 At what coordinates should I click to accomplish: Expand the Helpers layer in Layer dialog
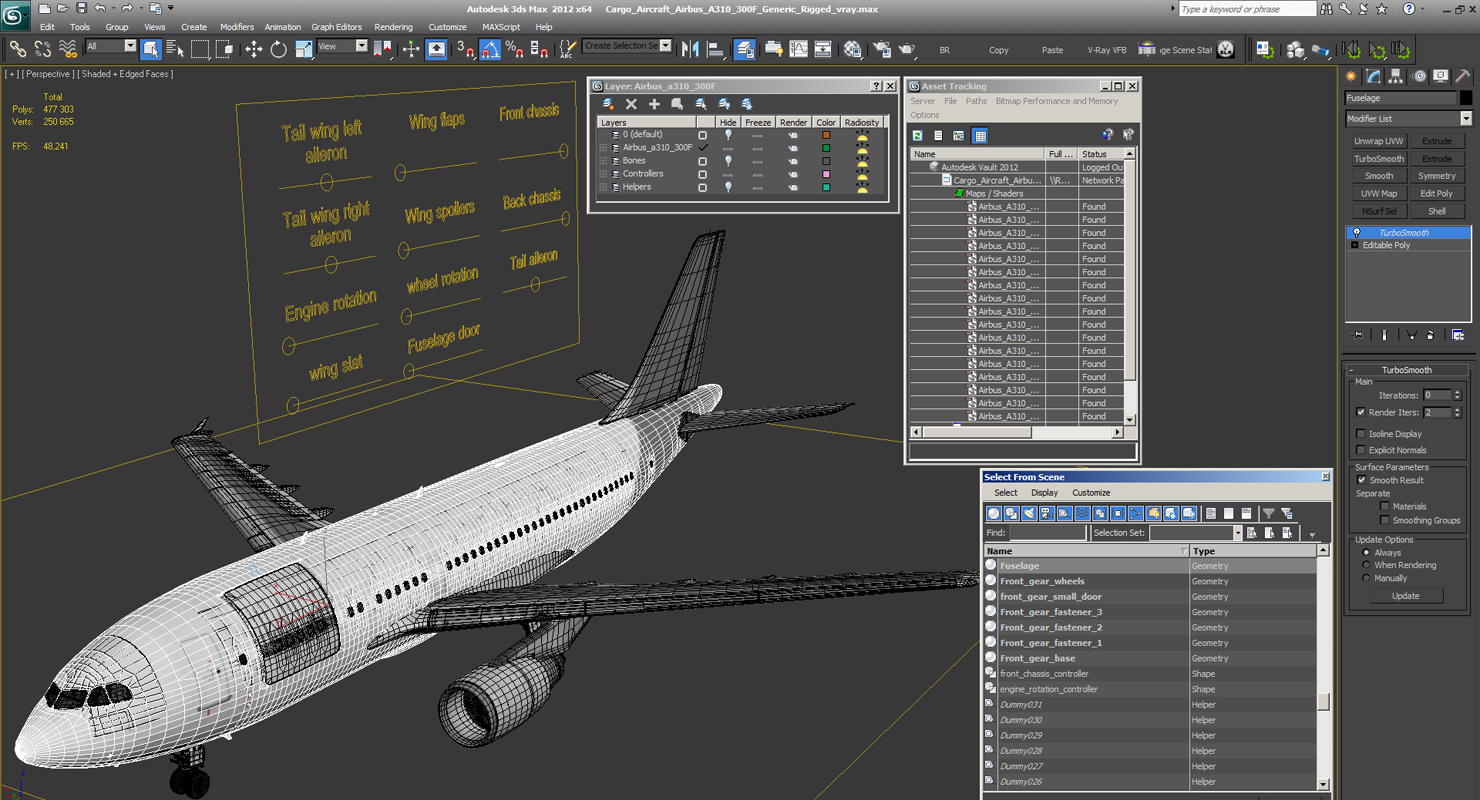(603, 187)
